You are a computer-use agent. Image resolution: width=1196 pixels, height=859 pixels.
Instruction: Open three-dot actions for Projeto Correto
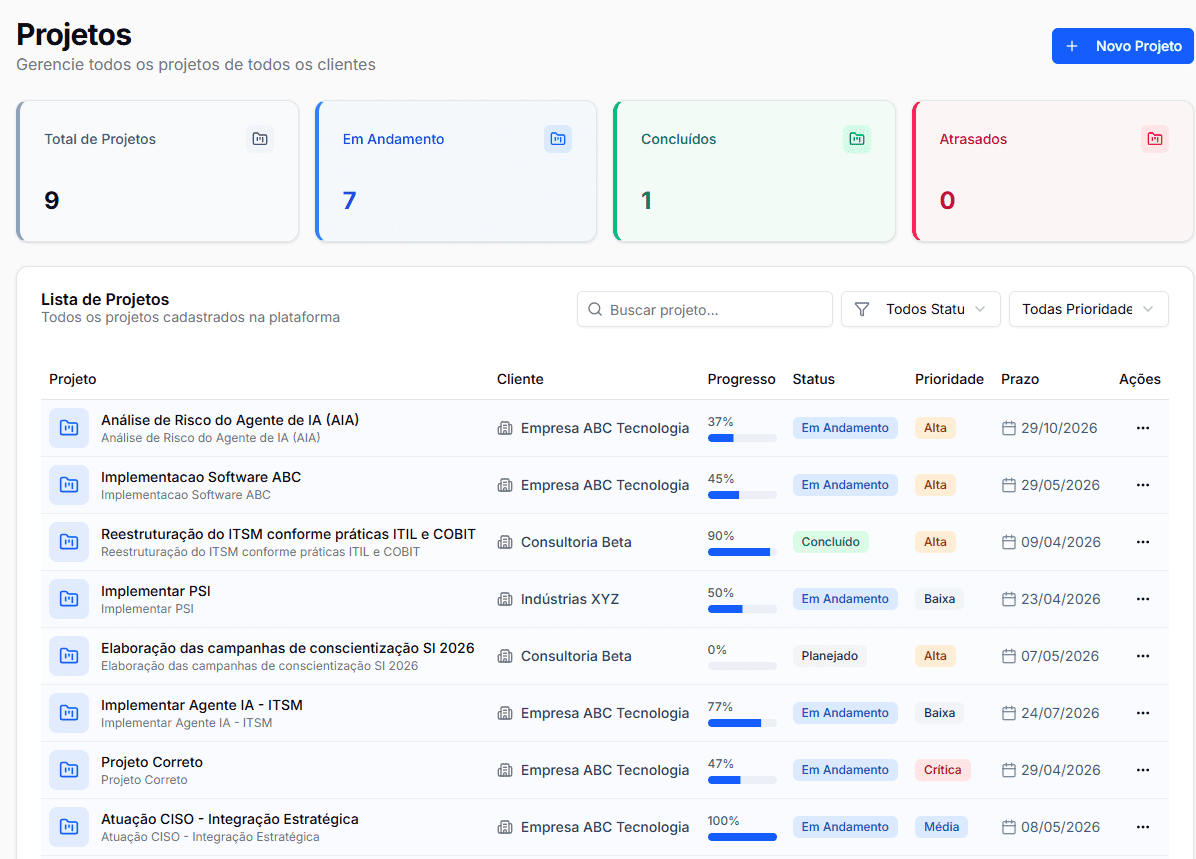[1142, 770]
